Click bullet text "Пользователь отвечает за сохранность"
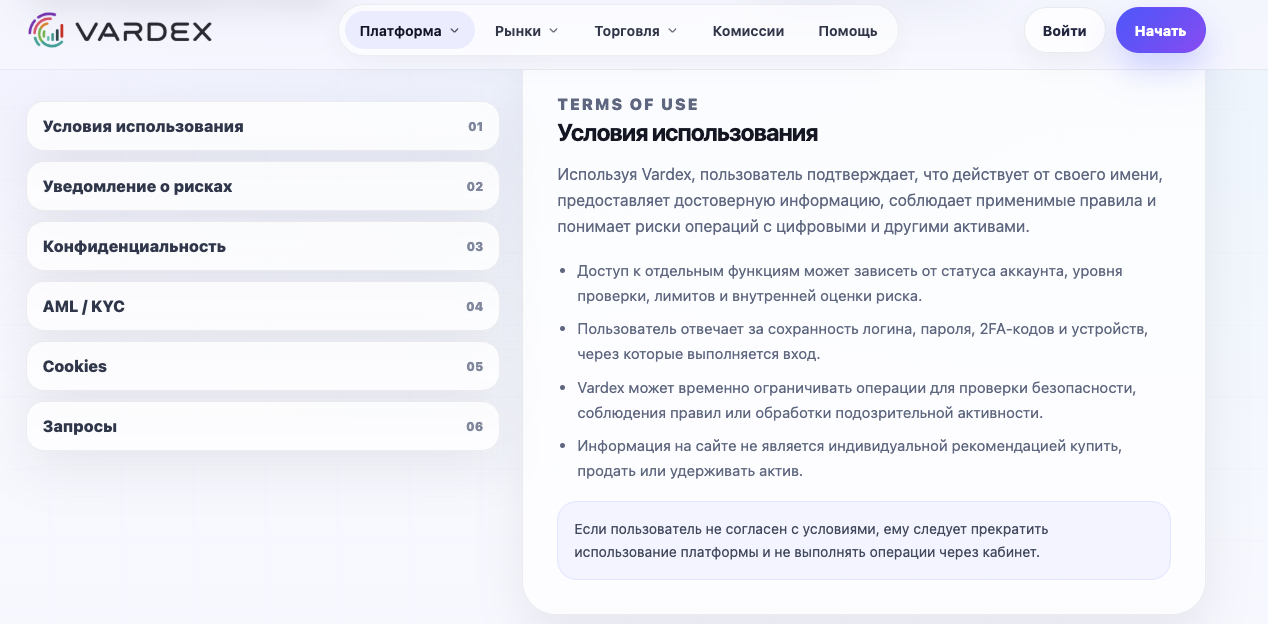 (x=862, y=342)
